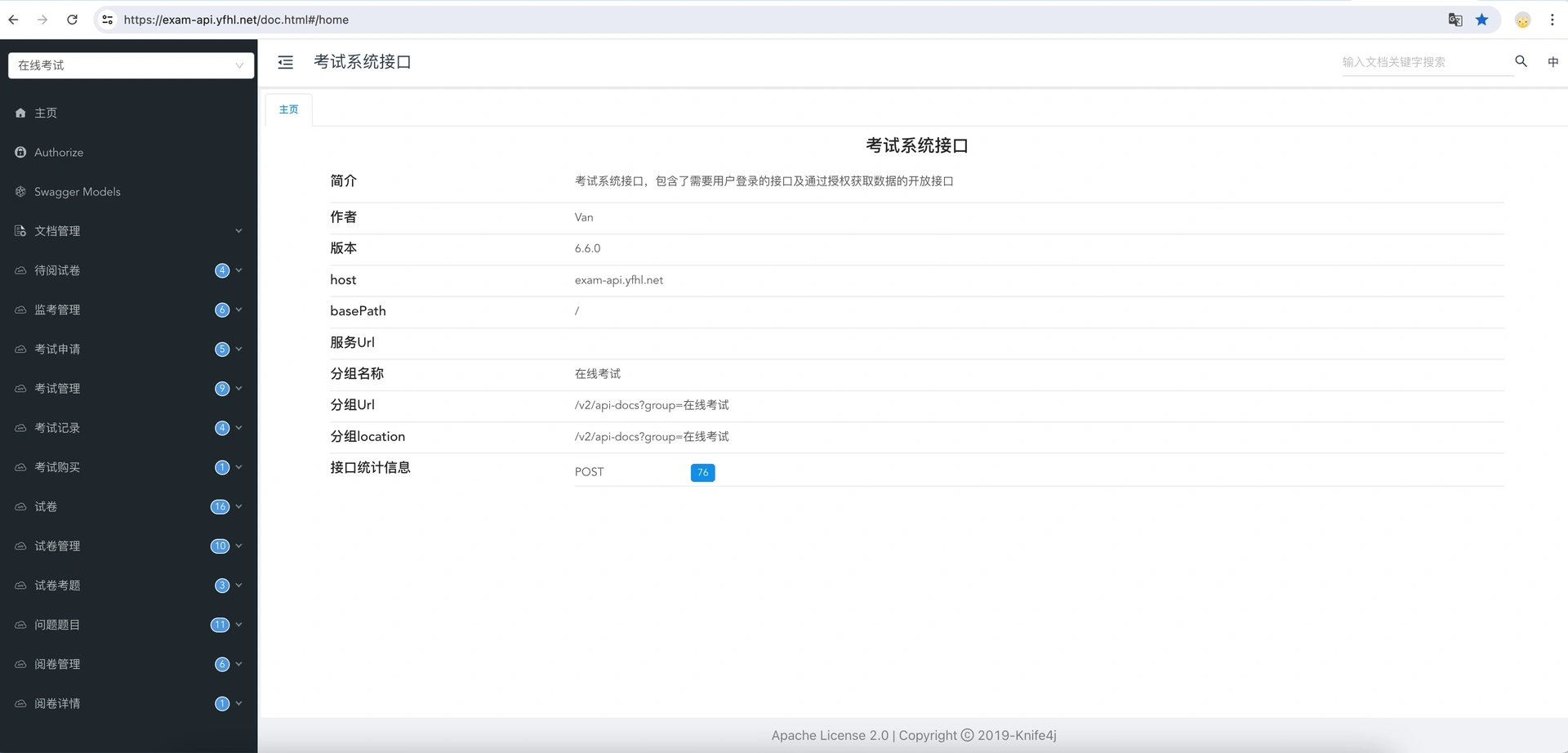The height and width of the screenshot is (753, 1568).
Task: Click the cloud icon beside 监考管理
Action: (x=20, y=310)
